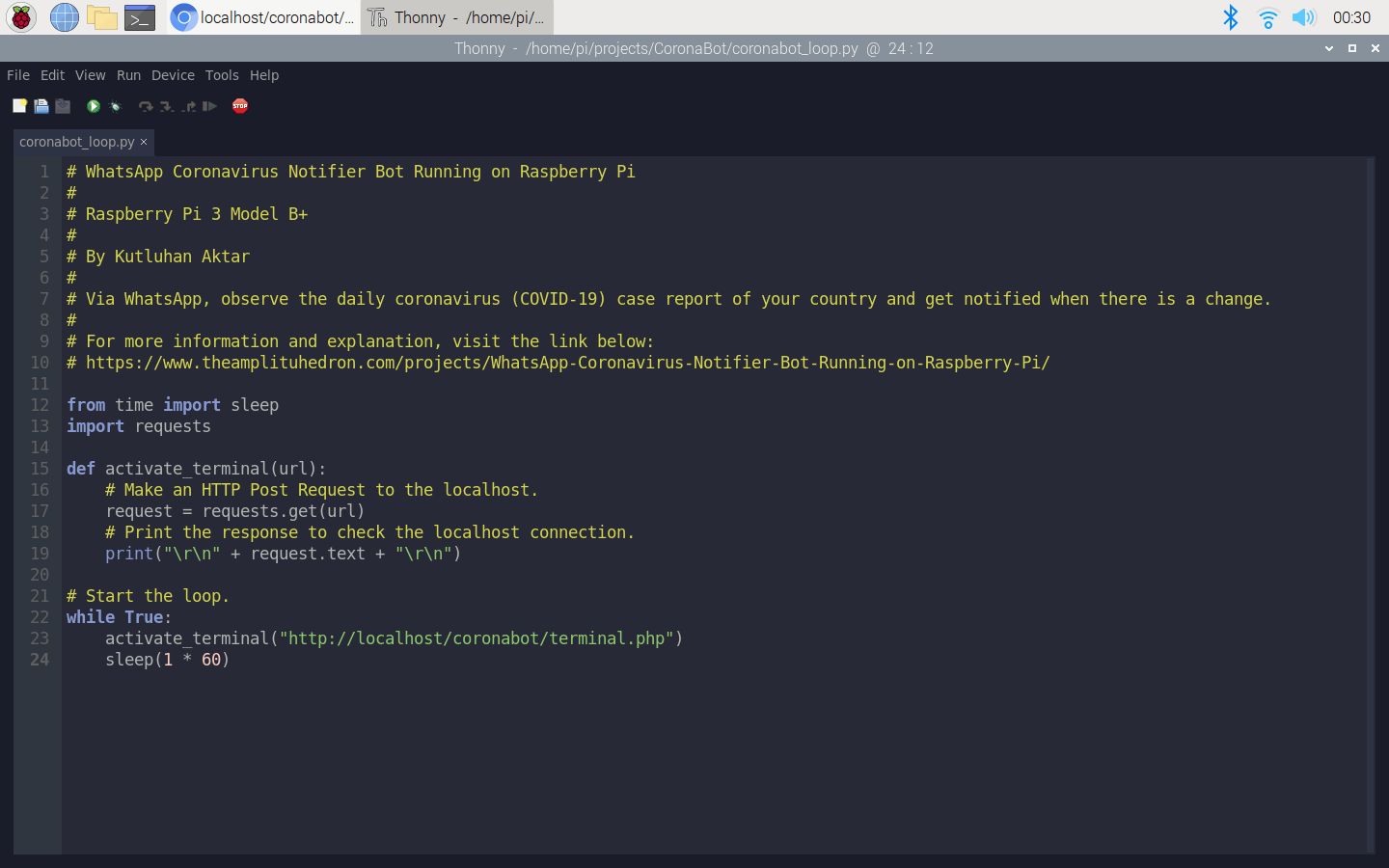Open the Run menu
Screen dimensions: 1389x868
[x=128, y=75]
